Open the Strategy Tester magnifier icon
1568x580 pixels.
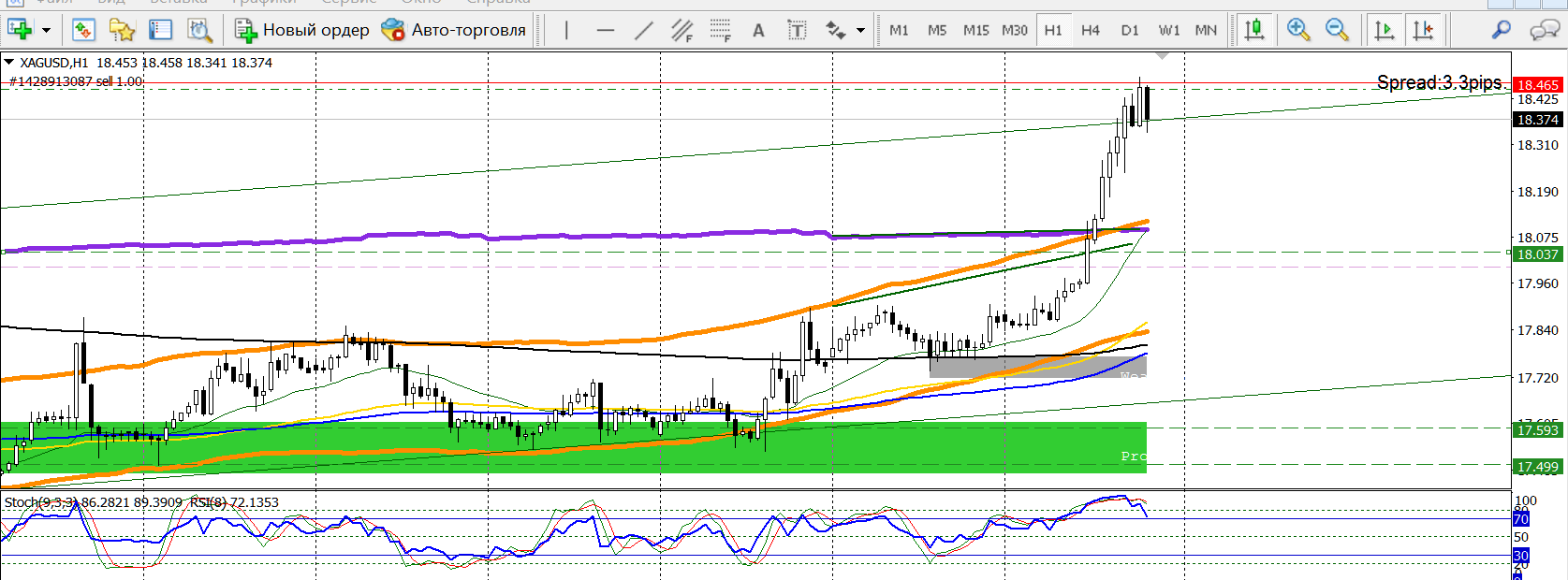(199, 30)
